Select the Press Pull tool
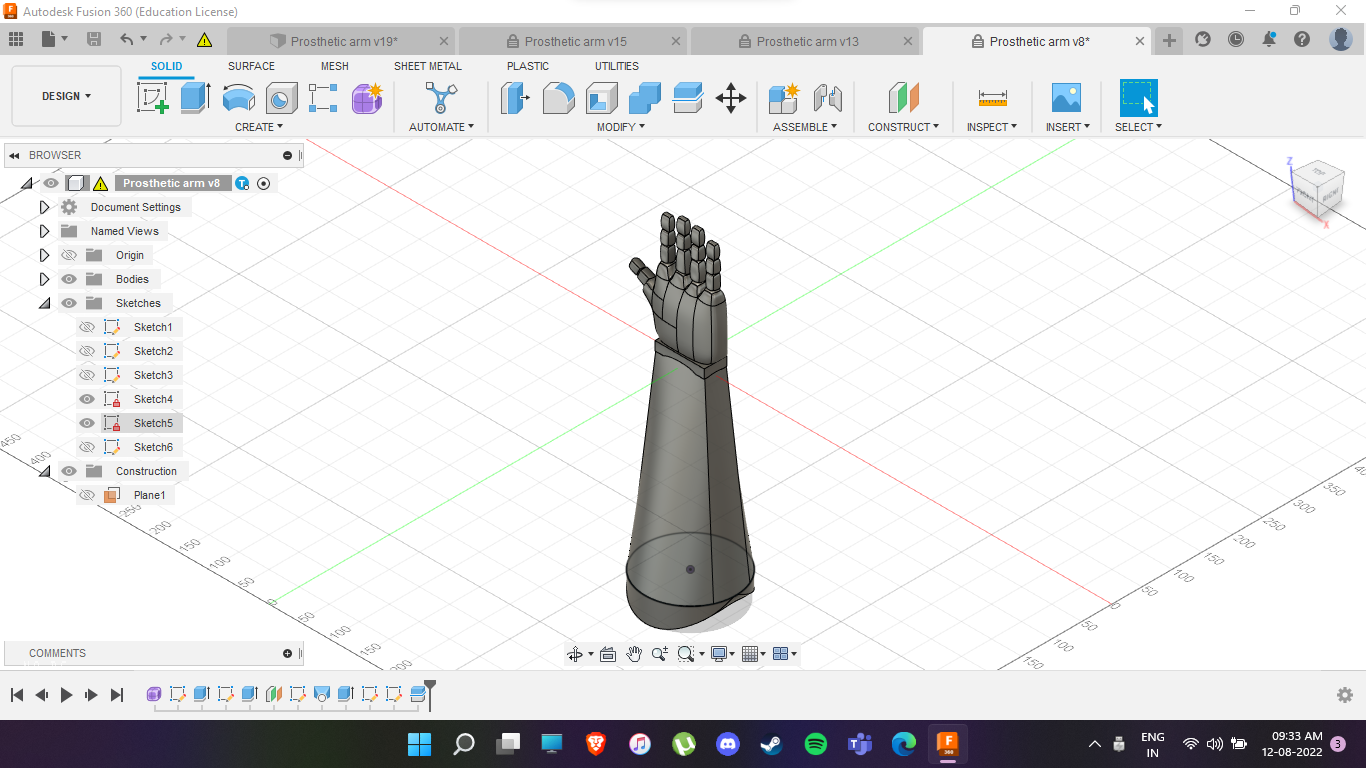 [515, 98]
